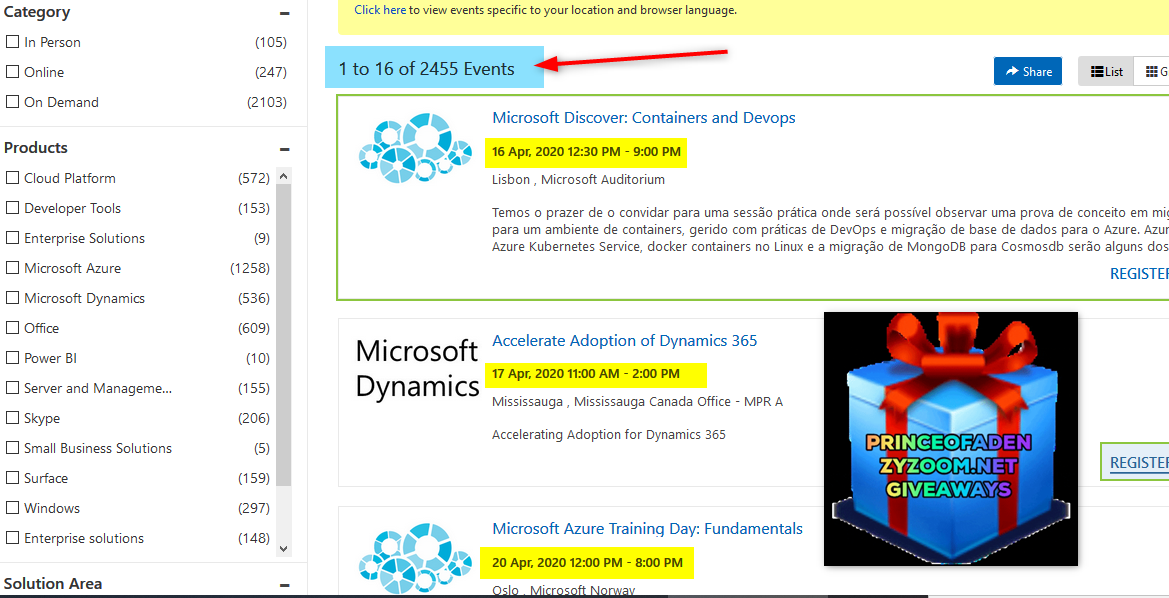Click the 20 Apr, 2020 event date text
This screenshot has width=1169, height=598.
point(587,562)
